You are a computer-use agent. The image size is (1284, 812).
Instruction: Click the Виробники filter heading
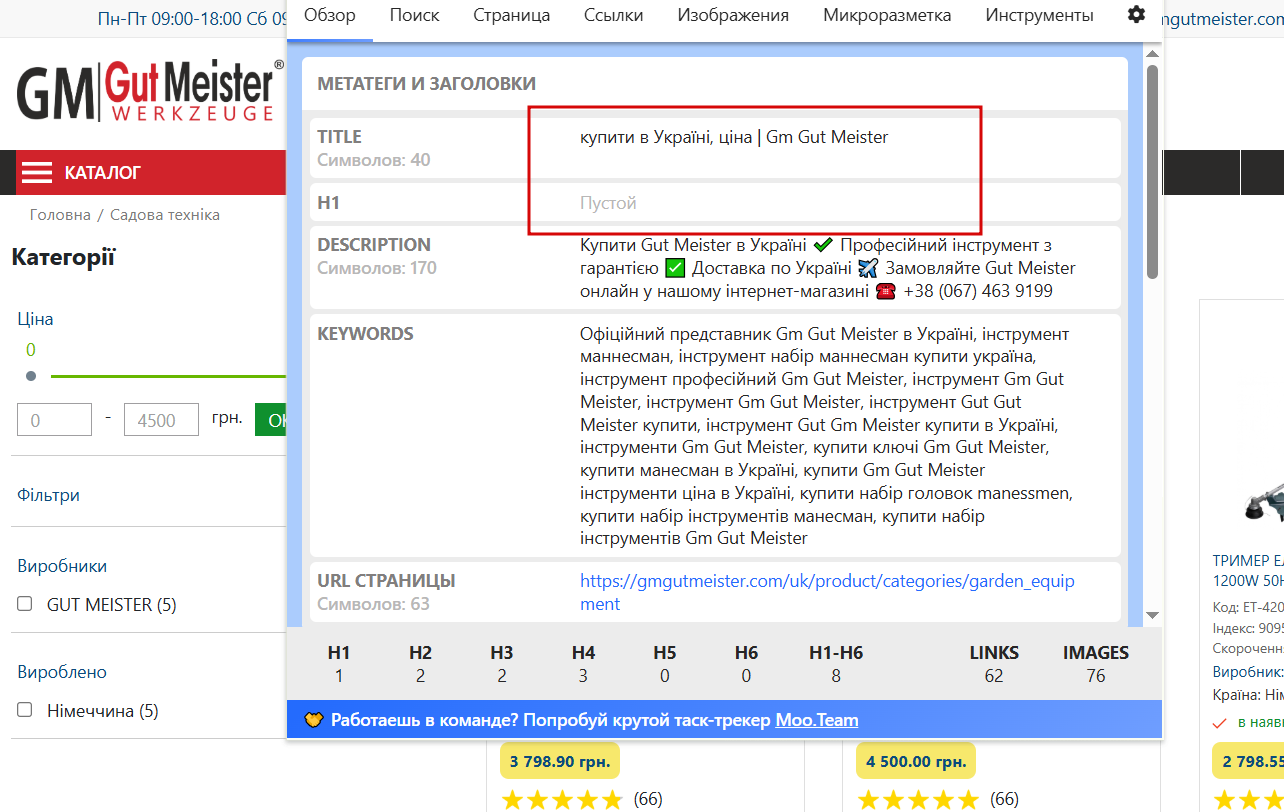[x=62, y=566]
